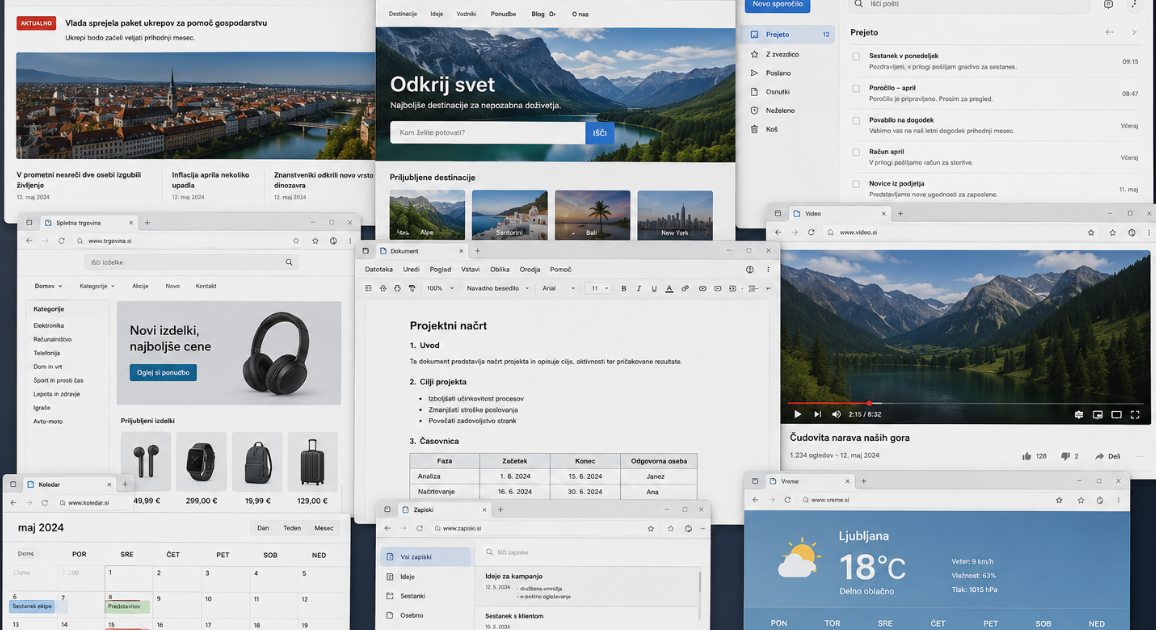The height and width of the screenshot is (630, 1156).
Task: Share the video via Deli
Action: [1108, 456]
